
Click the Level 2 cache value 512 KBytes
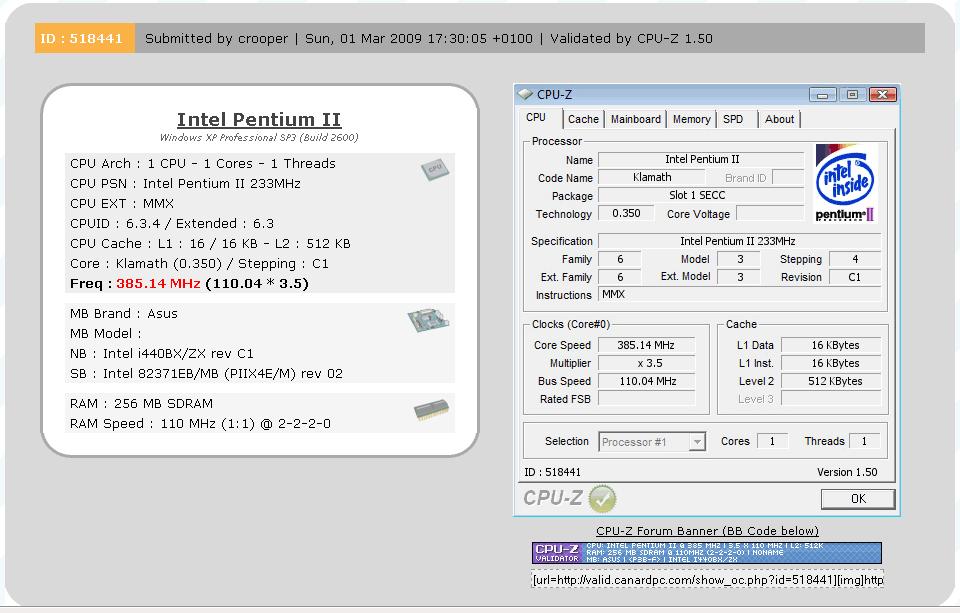click(x=831, y=381)
